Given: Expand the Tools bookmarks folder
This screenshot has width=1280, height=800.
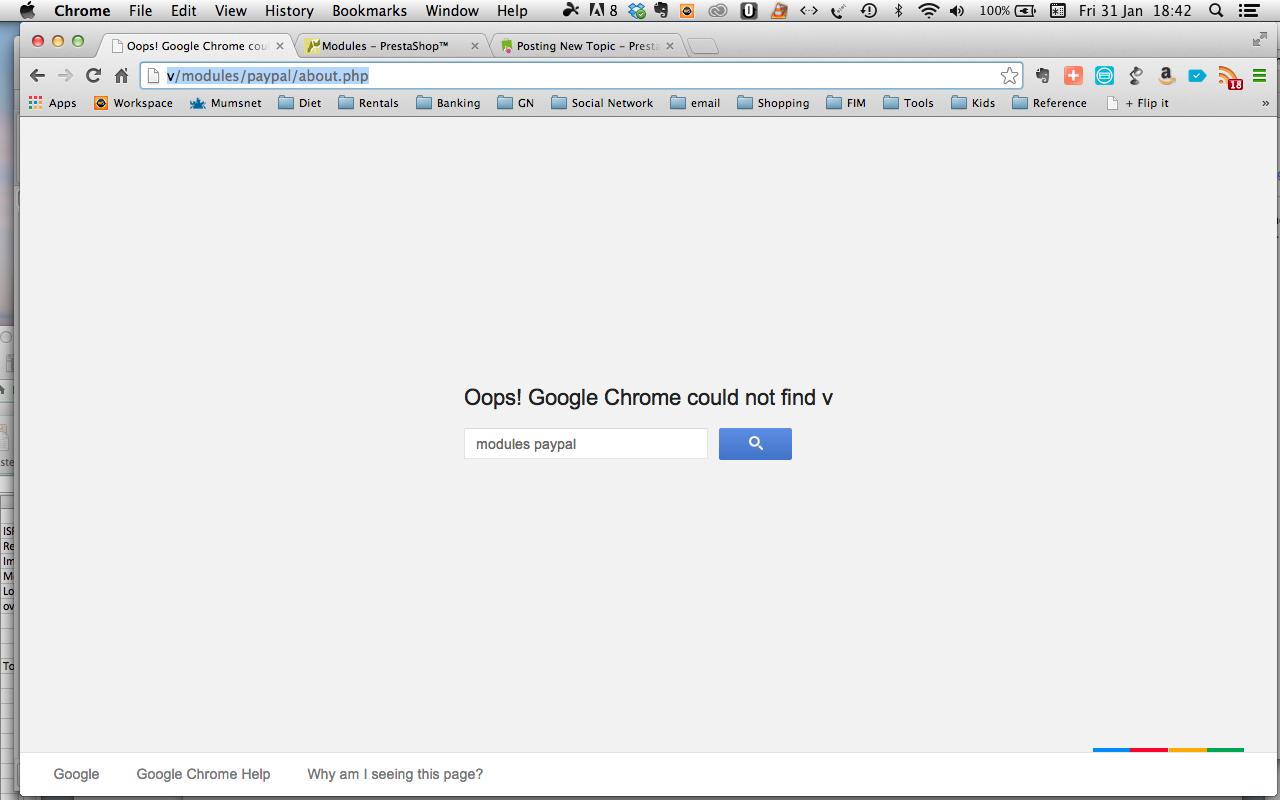Looking at the screenshot, I should click(x=908, y=103).
